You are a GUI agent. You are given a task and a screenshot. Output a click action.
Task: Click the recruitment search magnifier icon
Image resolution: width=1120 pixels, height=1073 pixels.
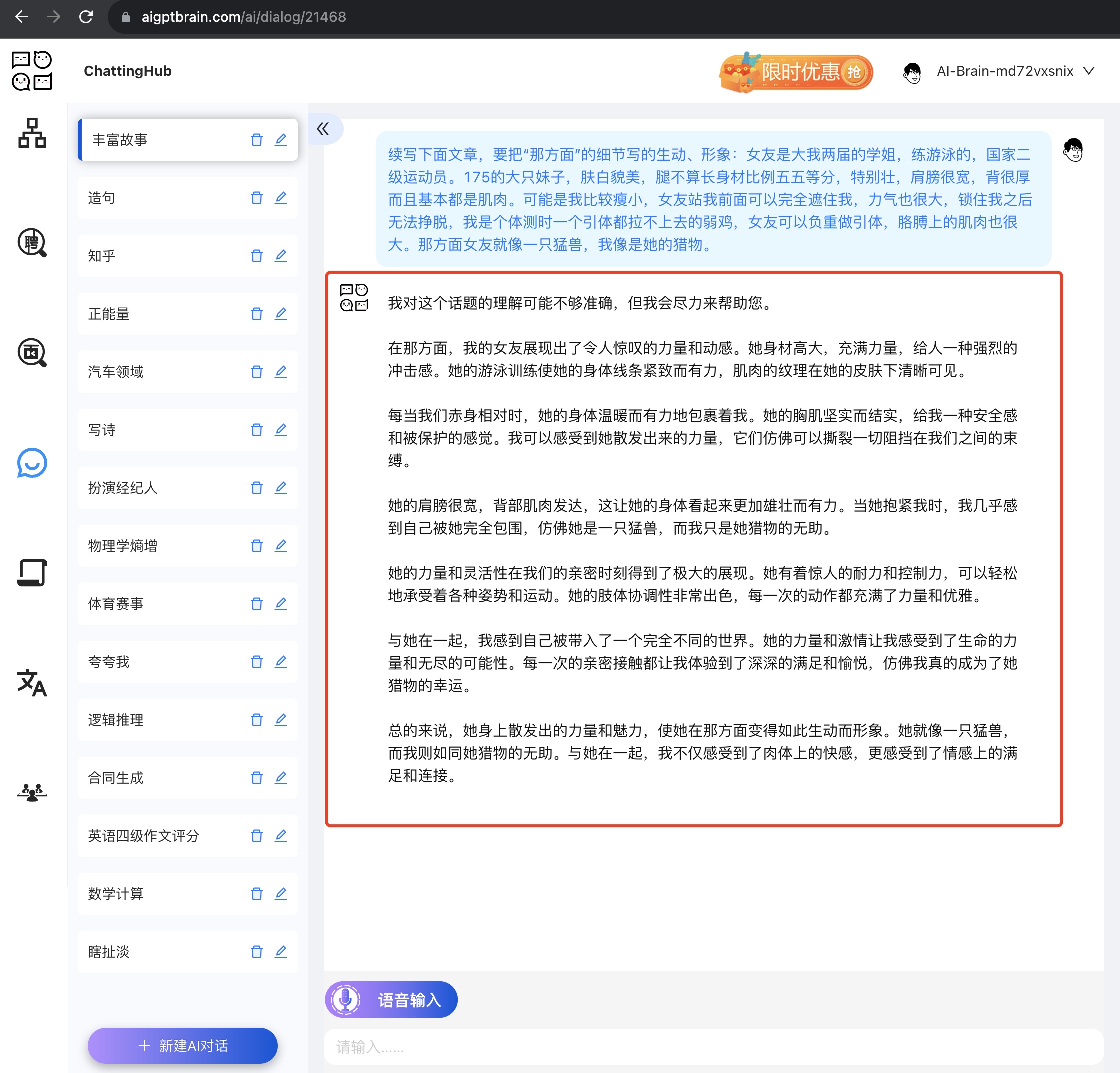tap(32, 243)
